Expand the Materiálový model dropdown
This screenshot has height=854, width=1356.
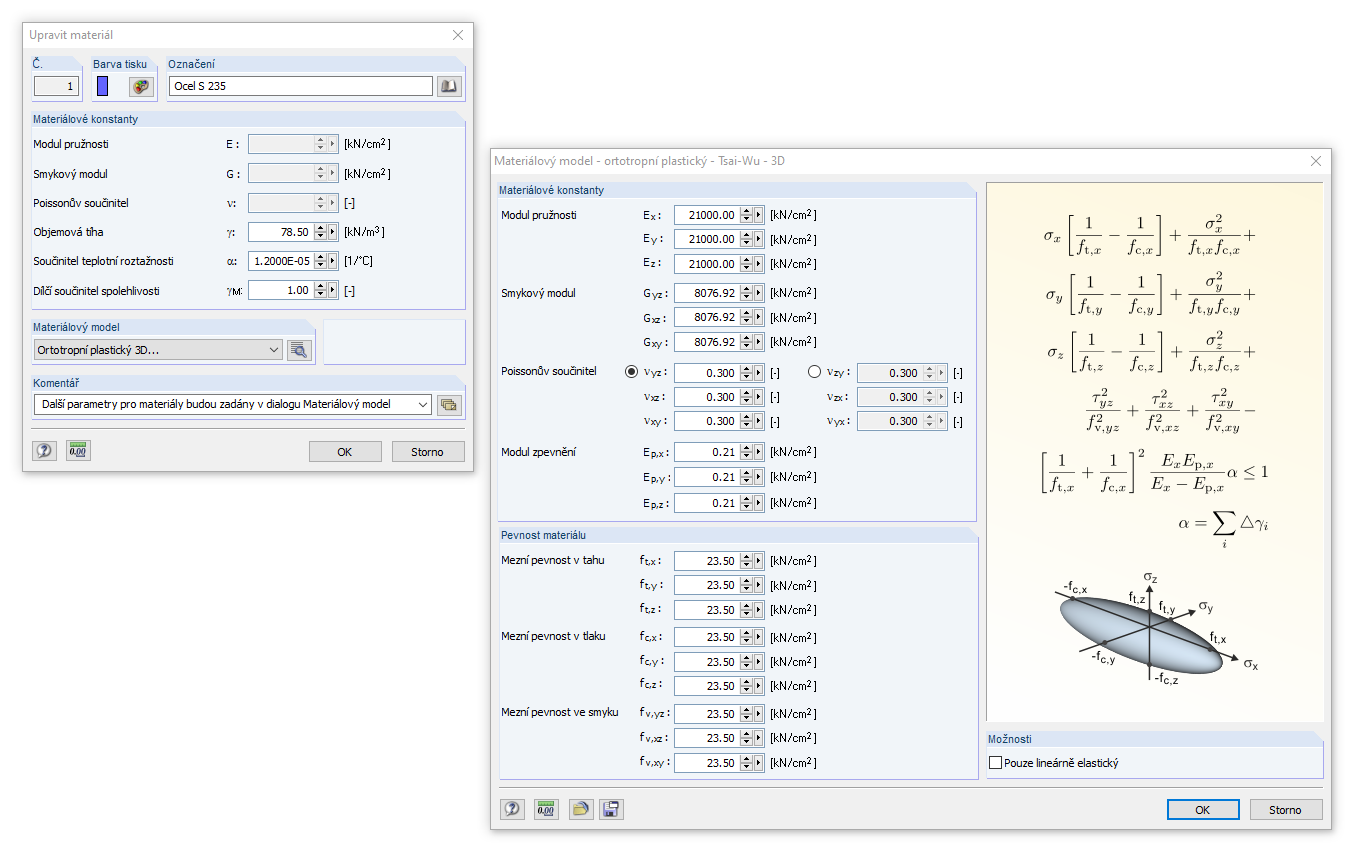[x=275, y=350]
